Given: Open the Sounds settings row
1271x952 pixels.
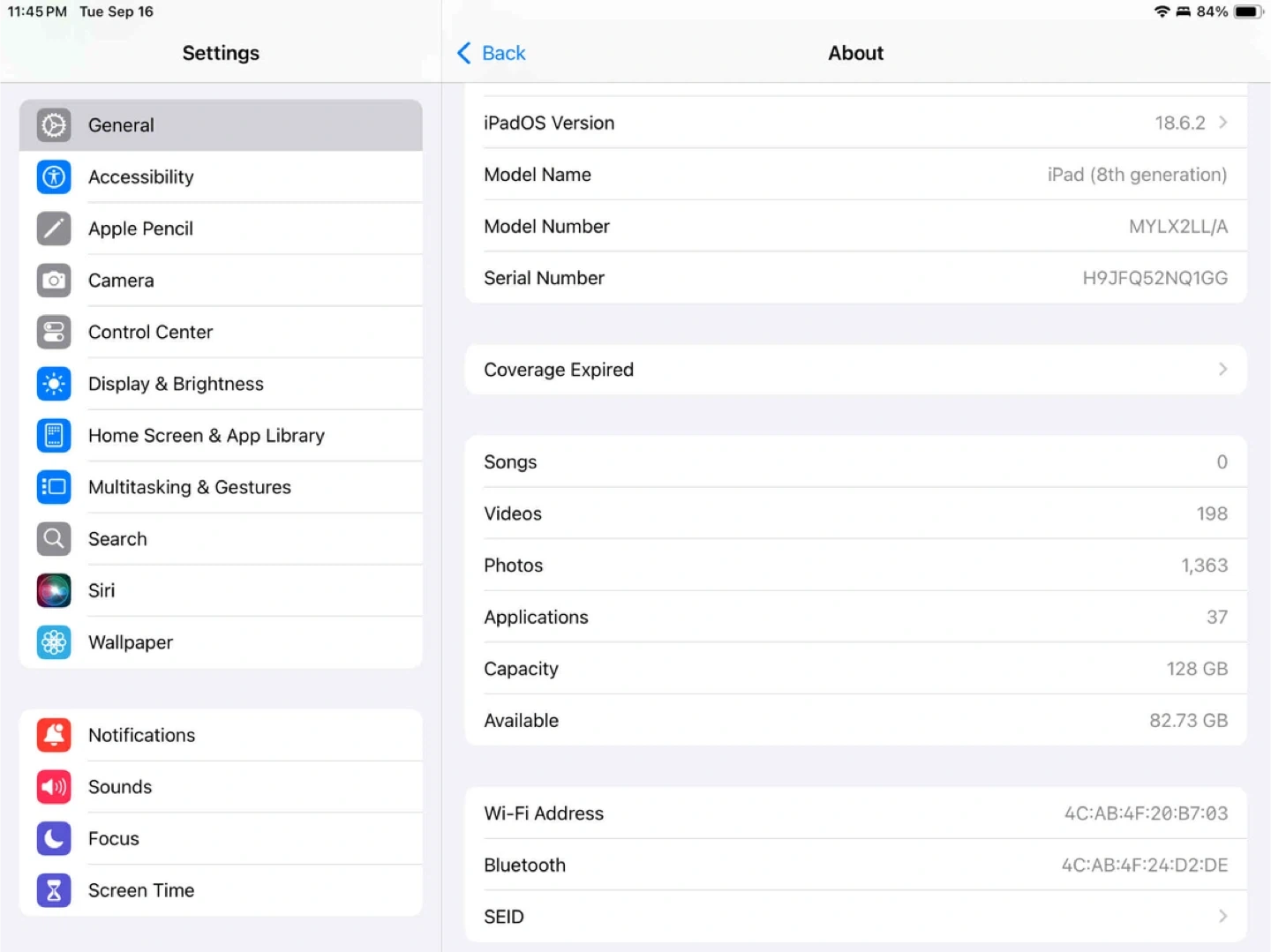Looking at the screenshot, I should (x=120, y=787).
